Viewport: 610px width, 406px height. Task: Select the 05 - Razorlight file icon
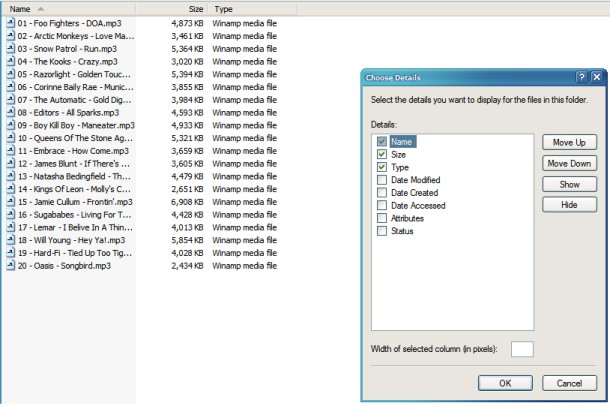(x=11, y=74)
